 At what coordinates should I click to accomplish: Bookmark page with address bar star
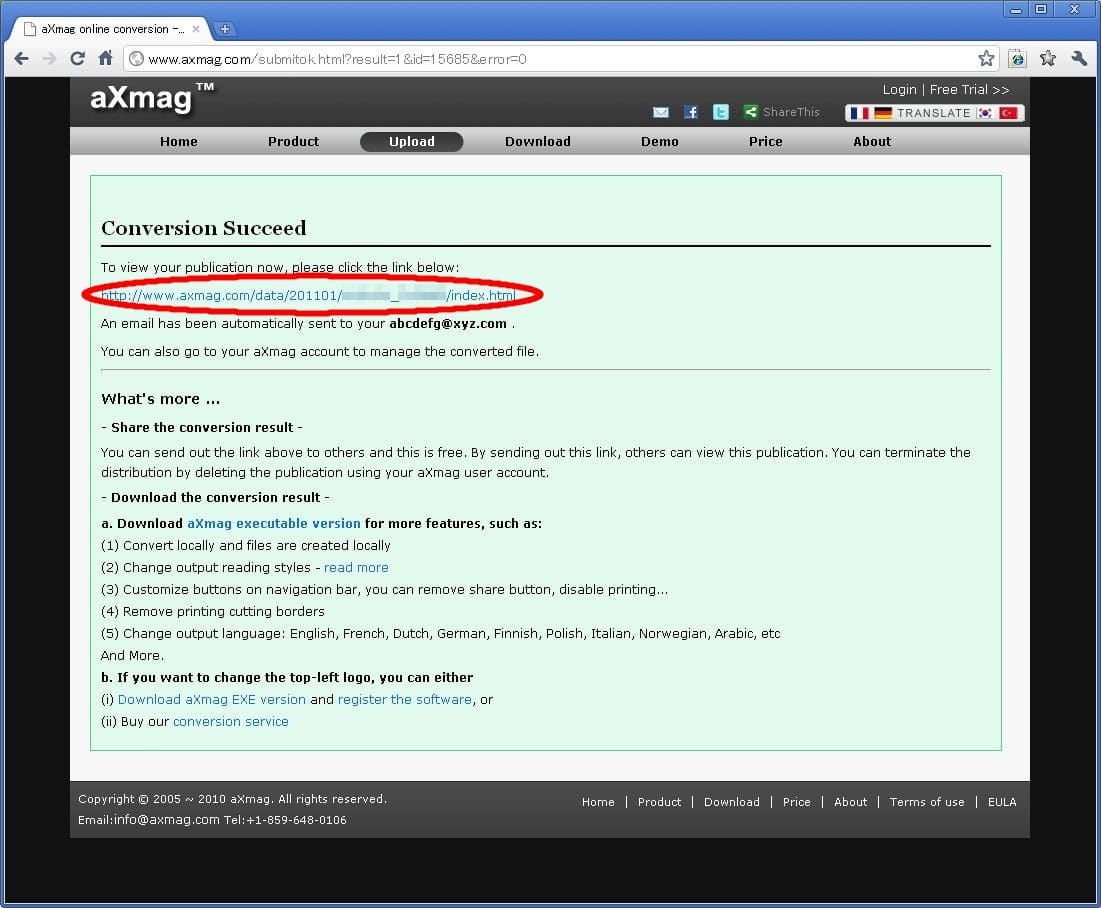pos(986,59)
